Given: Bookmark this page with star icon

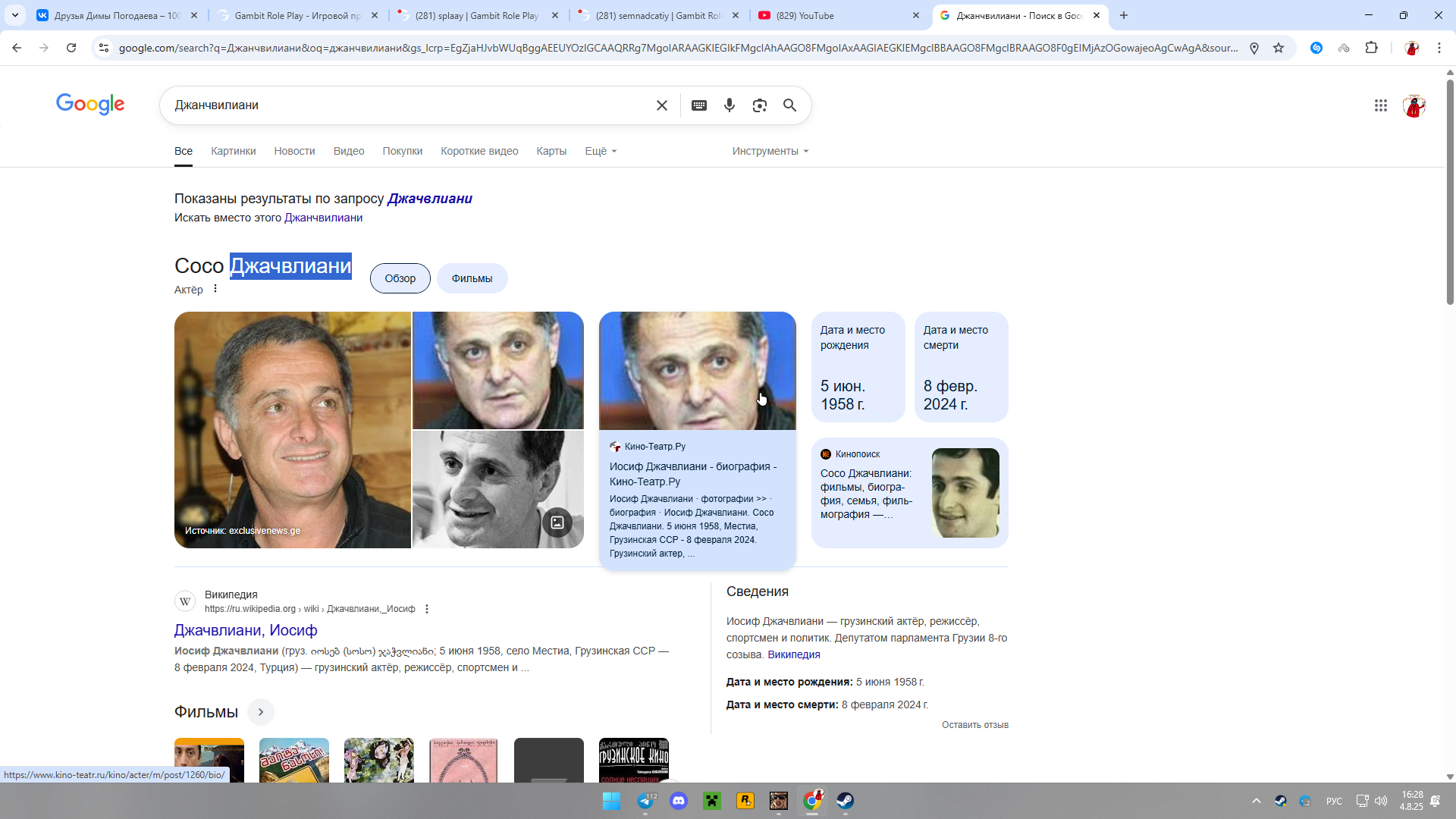Looking at the screenshot, I should click(1279, 48).
